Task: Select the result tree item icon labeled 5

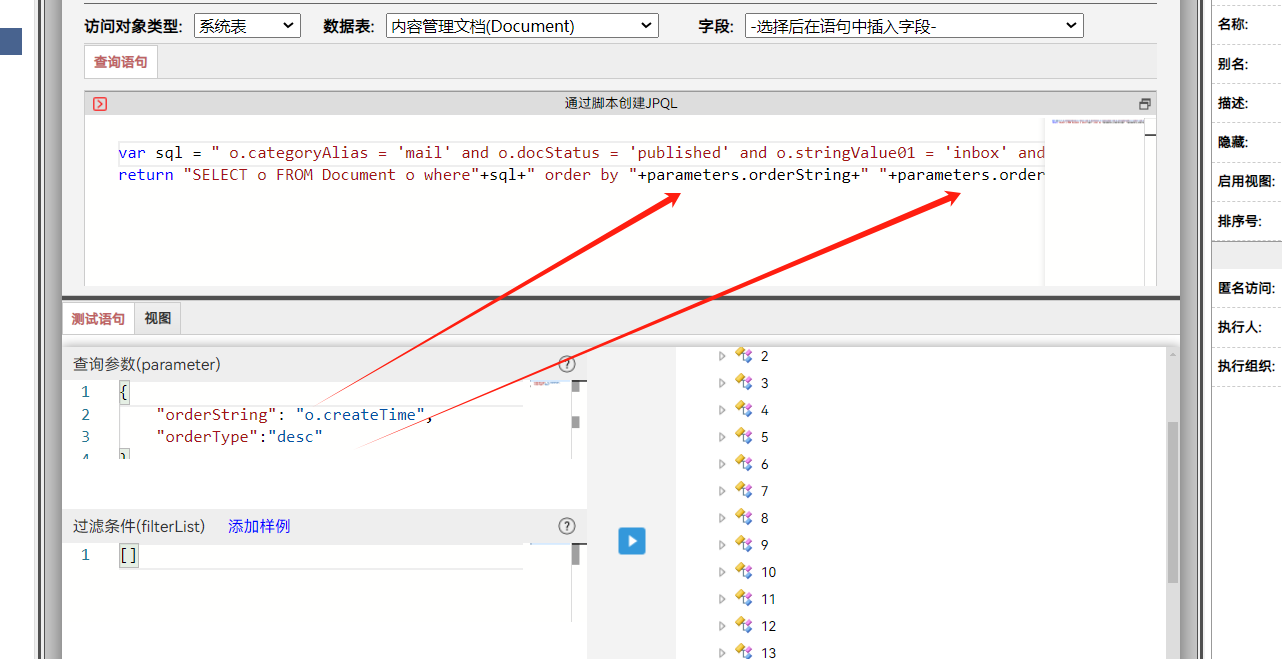Action: coord(744,436)
